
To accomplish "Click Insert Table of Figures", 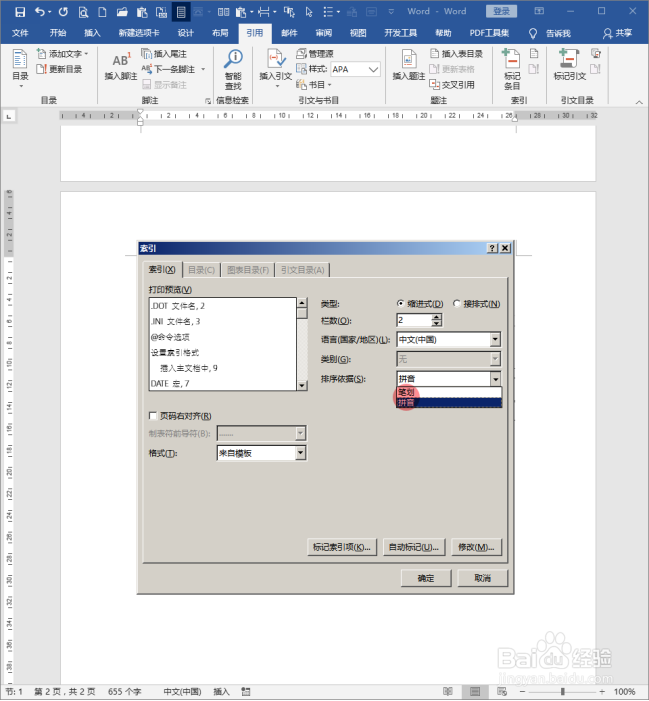I will point(456,54).
